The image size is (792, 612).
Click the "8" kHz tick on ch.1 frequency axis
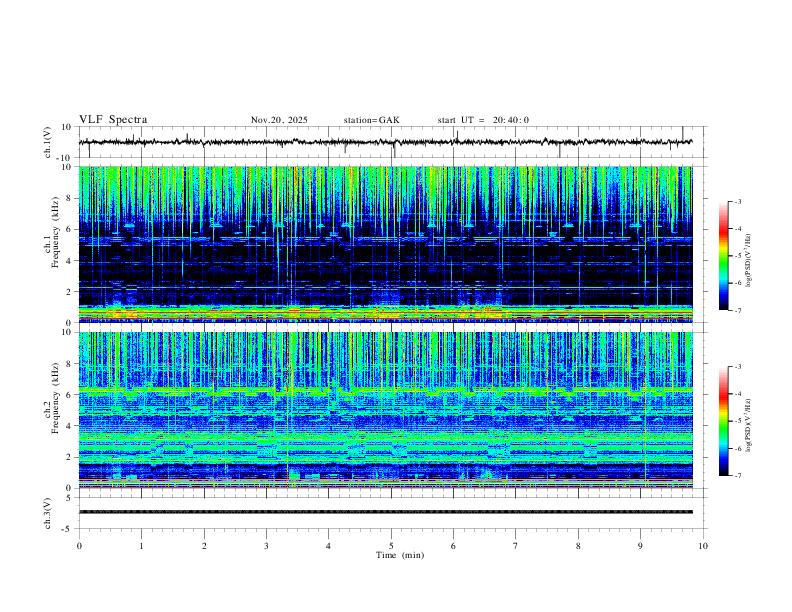pyautogui.click(x=70, y=198)
